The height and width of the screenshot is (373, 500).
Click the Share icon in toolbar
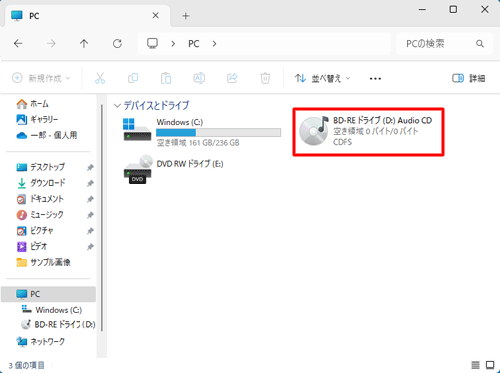coord(232,78)
